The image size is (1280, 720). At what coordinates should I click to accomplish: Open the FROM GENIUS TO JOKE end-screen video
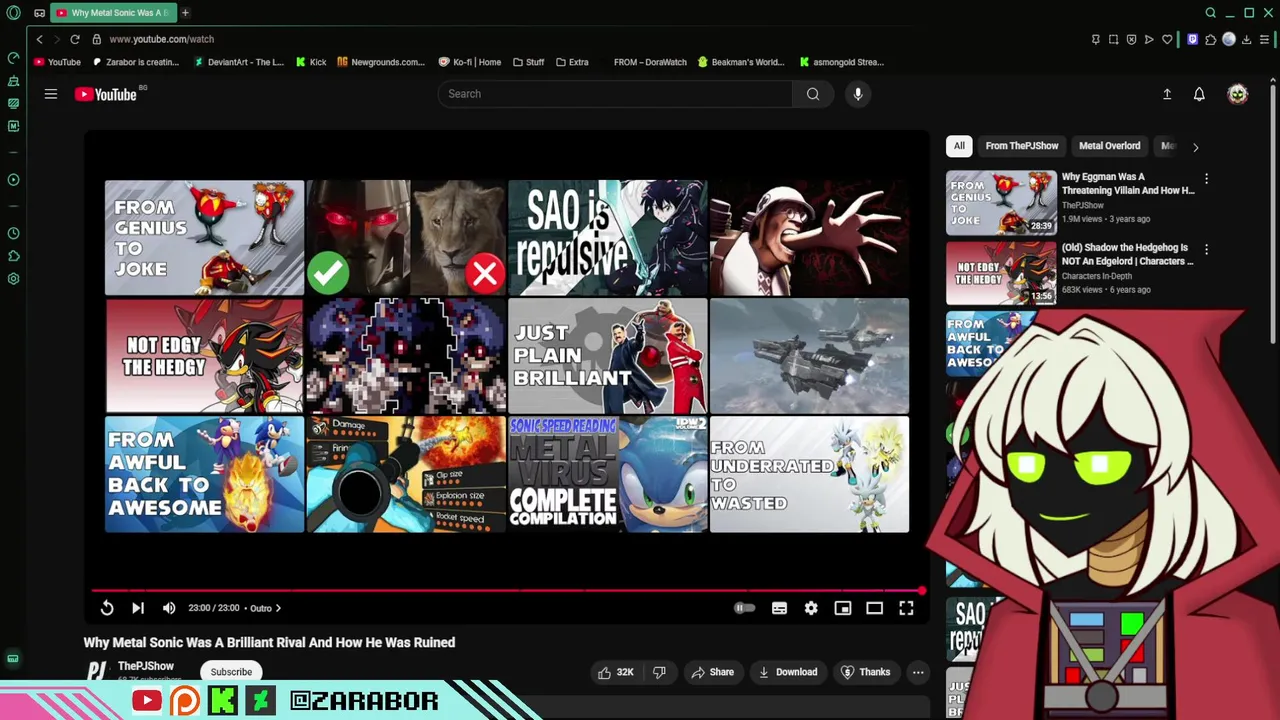tap(204, 238)
